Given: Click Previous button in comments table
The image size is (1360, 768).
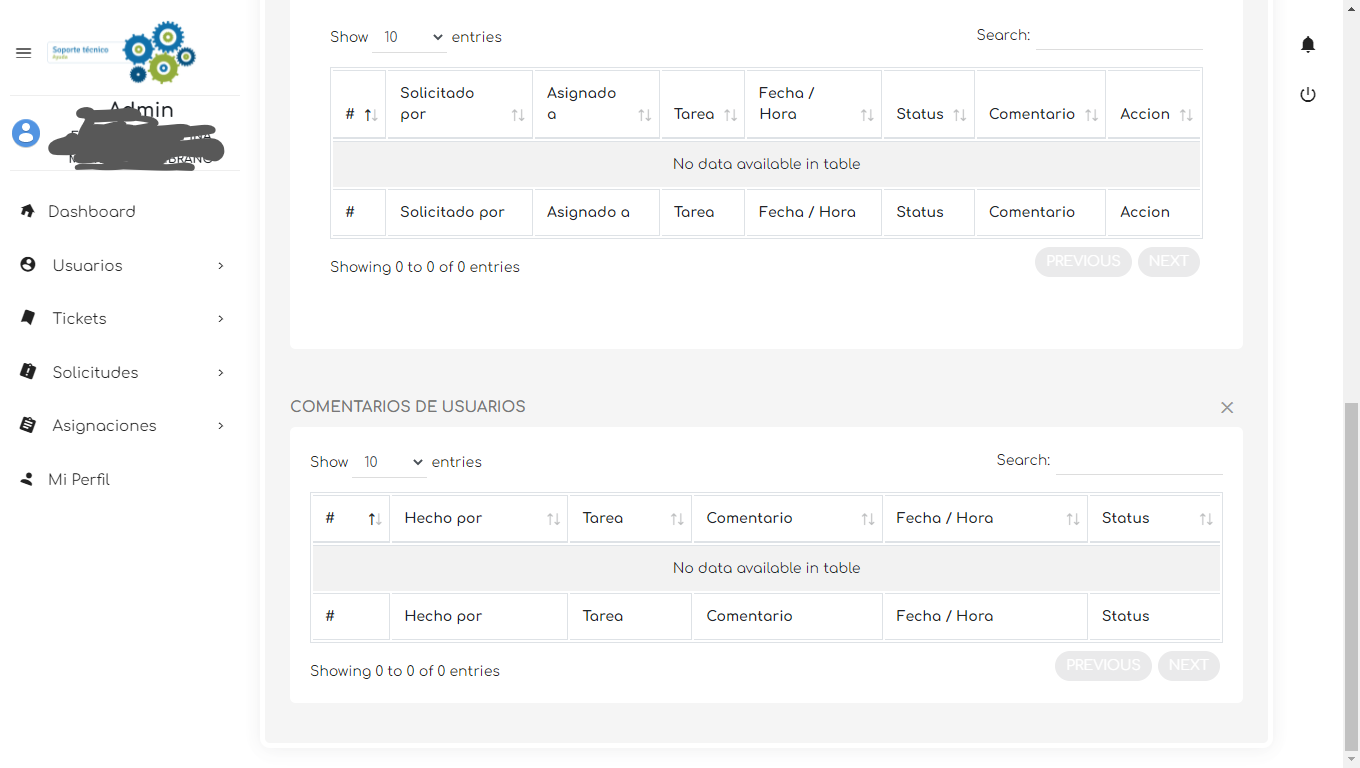Looking at the screenshot, I should pos(1103,665).
